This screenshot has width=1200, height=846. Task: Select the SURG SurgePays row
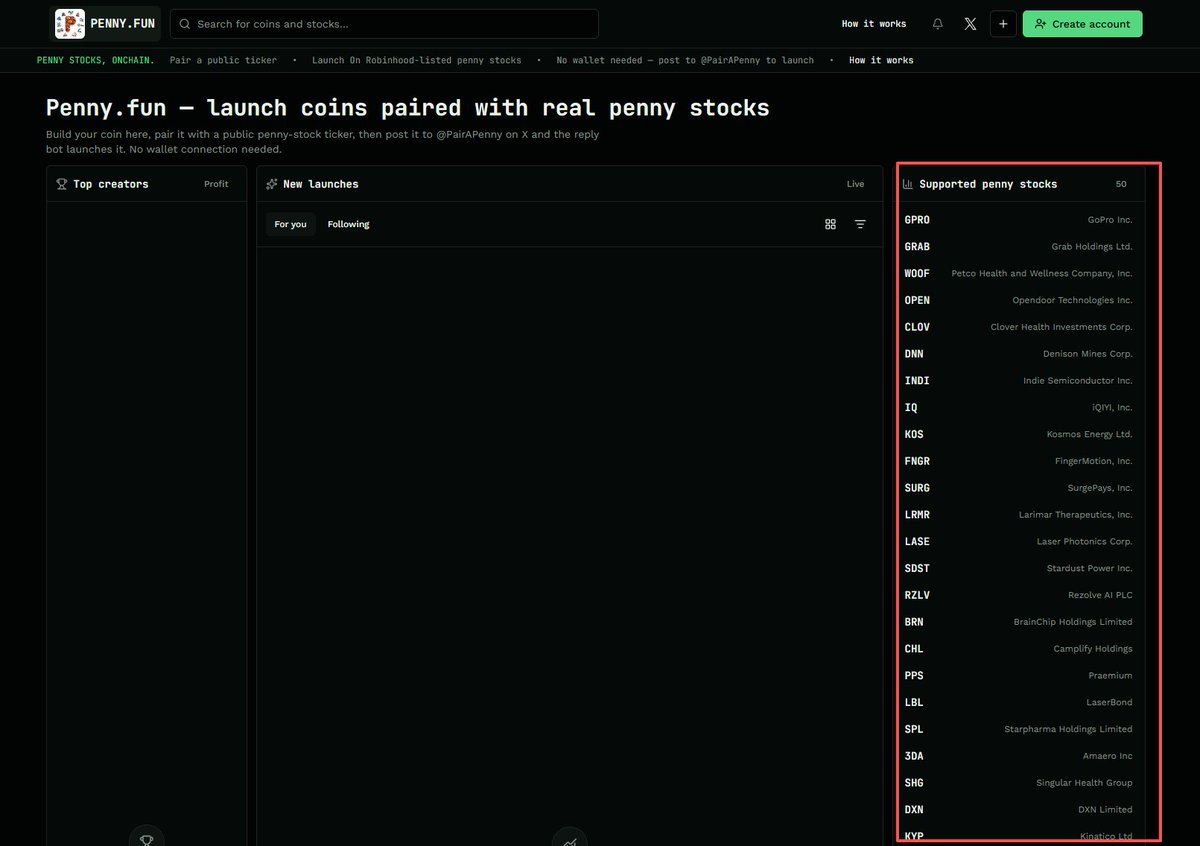tap(1018, 488)
